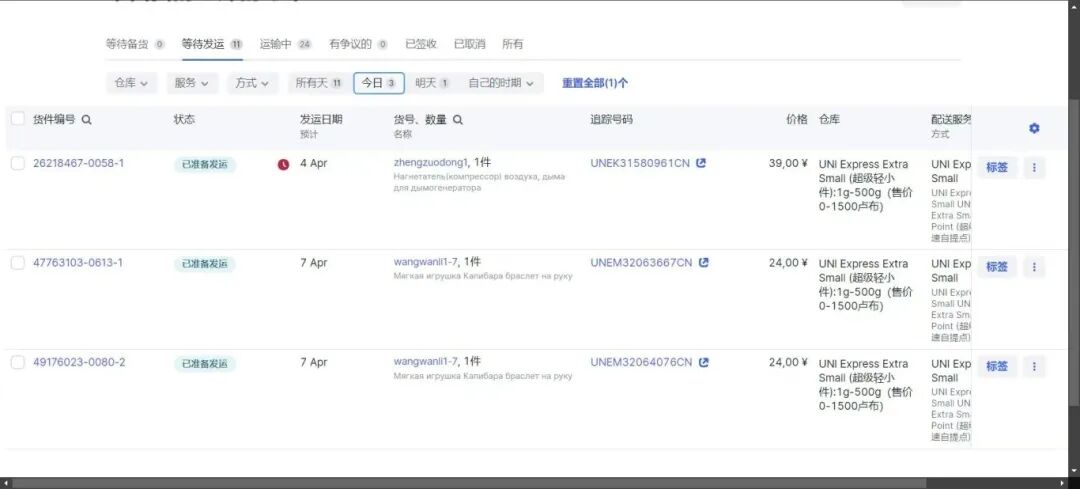1080x489 pixels.
Task: Switch to the 已签收 tab
Action: tap(421, 44)
